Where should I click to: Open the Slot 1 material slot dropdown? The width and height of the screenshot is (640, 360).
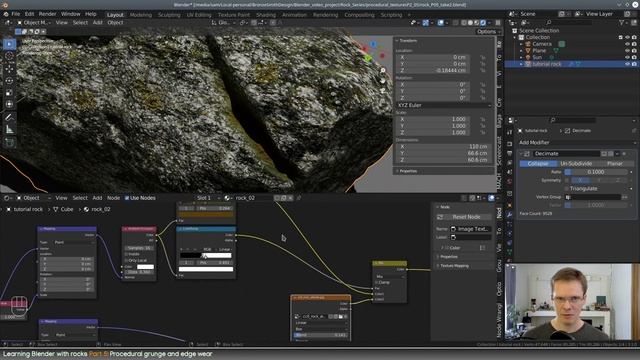click(x=207, y=198)
